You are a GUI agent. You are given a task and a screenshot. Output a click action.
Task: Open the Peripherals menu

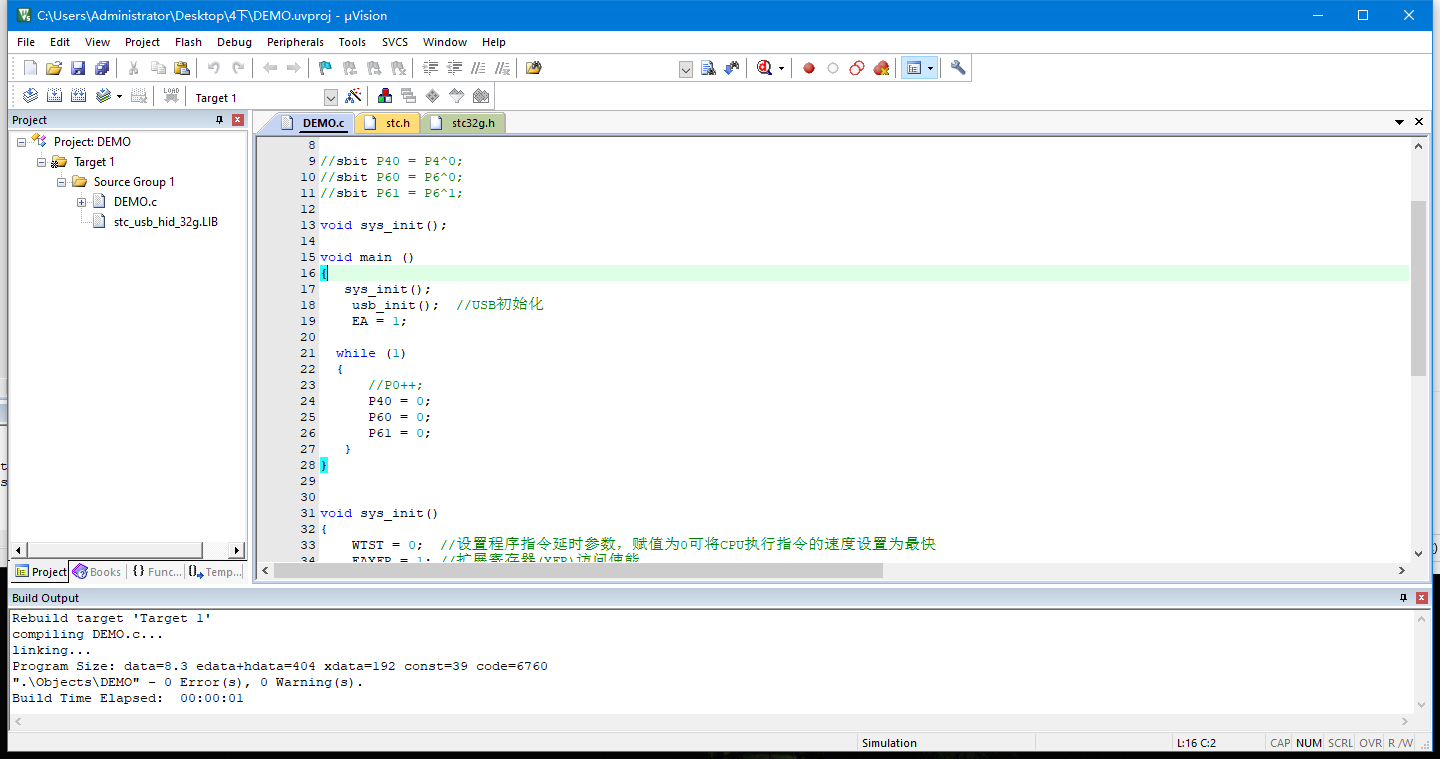click(x=295, y=42)
